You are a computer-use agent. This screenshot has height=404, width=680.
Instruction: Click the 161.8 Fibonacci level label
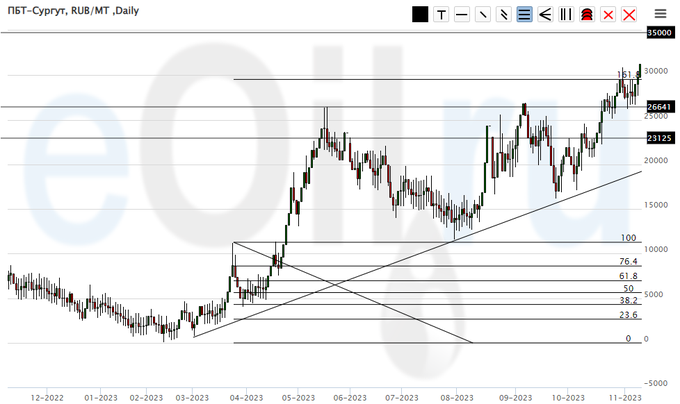629,75
